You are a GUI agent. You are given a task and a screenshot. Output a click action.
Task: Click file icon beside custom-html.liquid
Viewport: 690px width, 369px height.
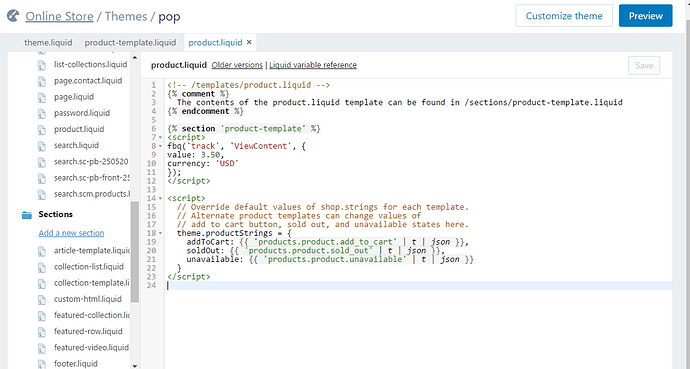click(x=42, y=300)
